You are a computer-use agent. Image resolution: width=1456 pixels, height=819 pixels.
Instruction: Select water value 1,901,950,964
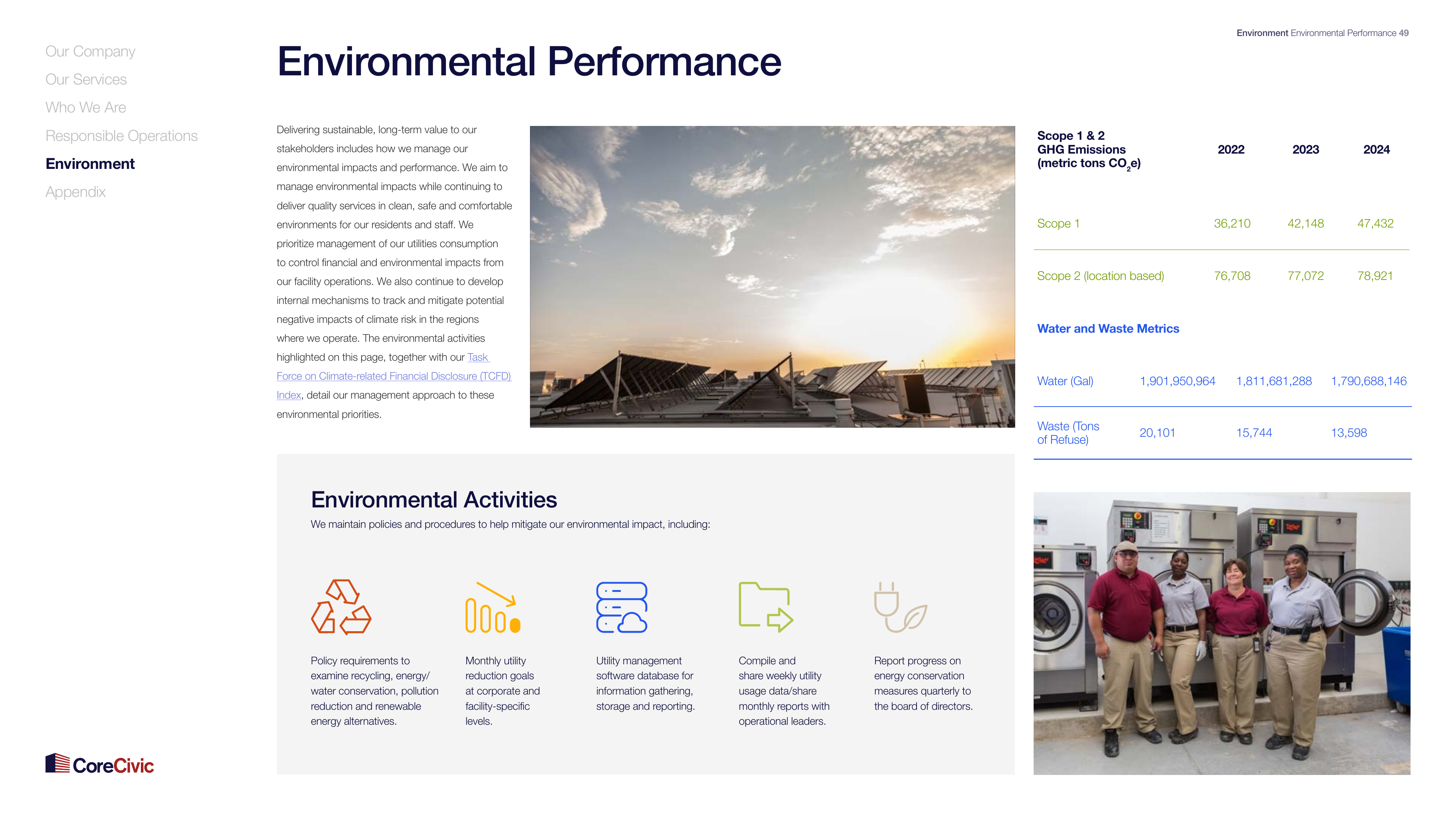click(x=1177, y=381)
